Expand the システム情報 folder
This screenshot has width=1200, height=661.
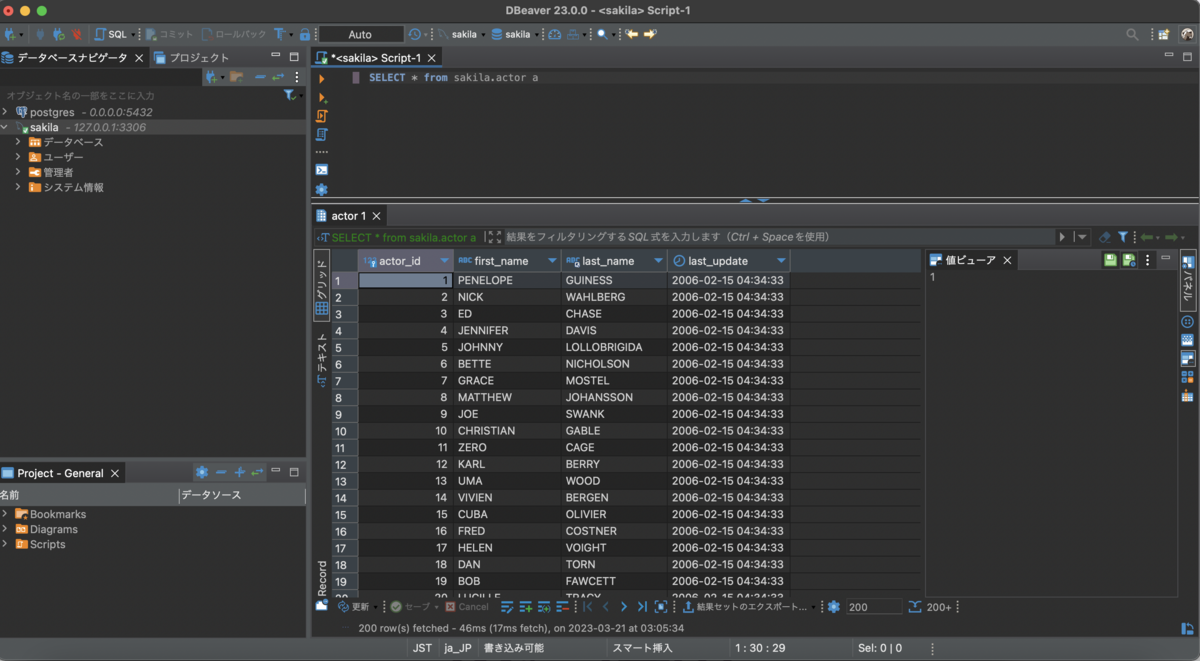(18, 187)
